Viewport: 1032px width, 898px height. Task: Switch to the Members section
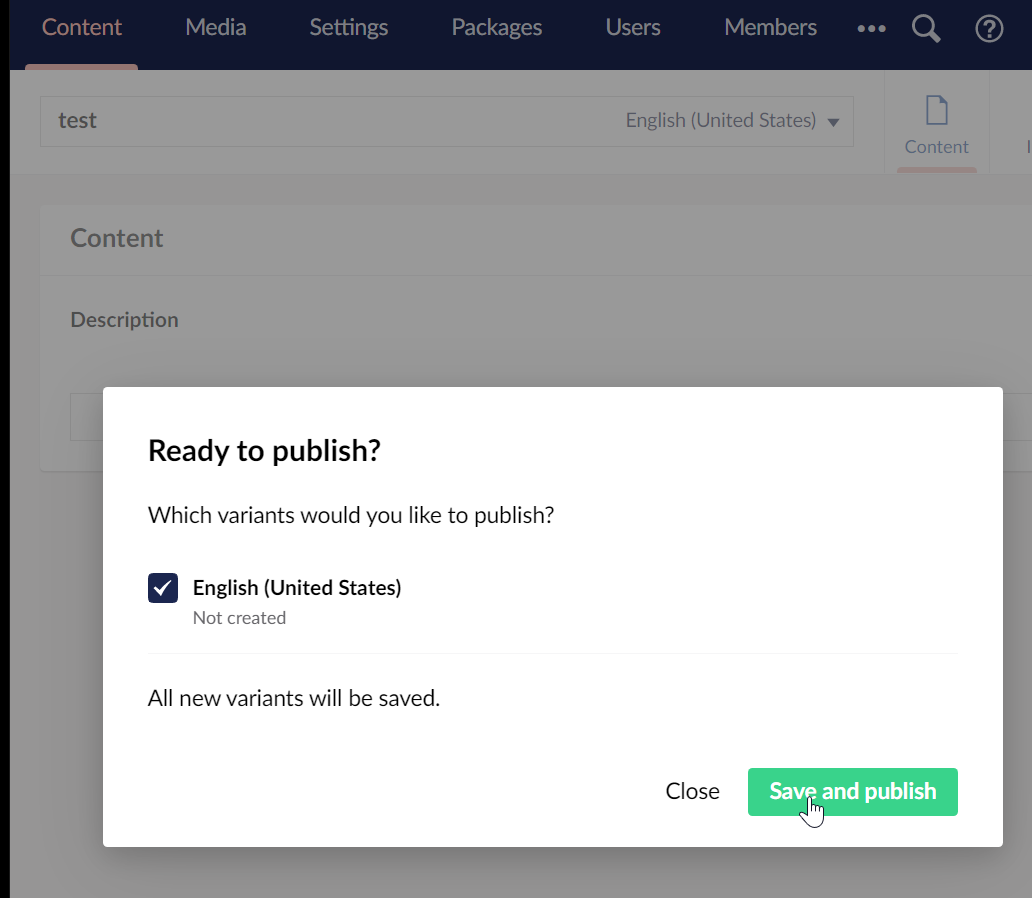[770, 28]
